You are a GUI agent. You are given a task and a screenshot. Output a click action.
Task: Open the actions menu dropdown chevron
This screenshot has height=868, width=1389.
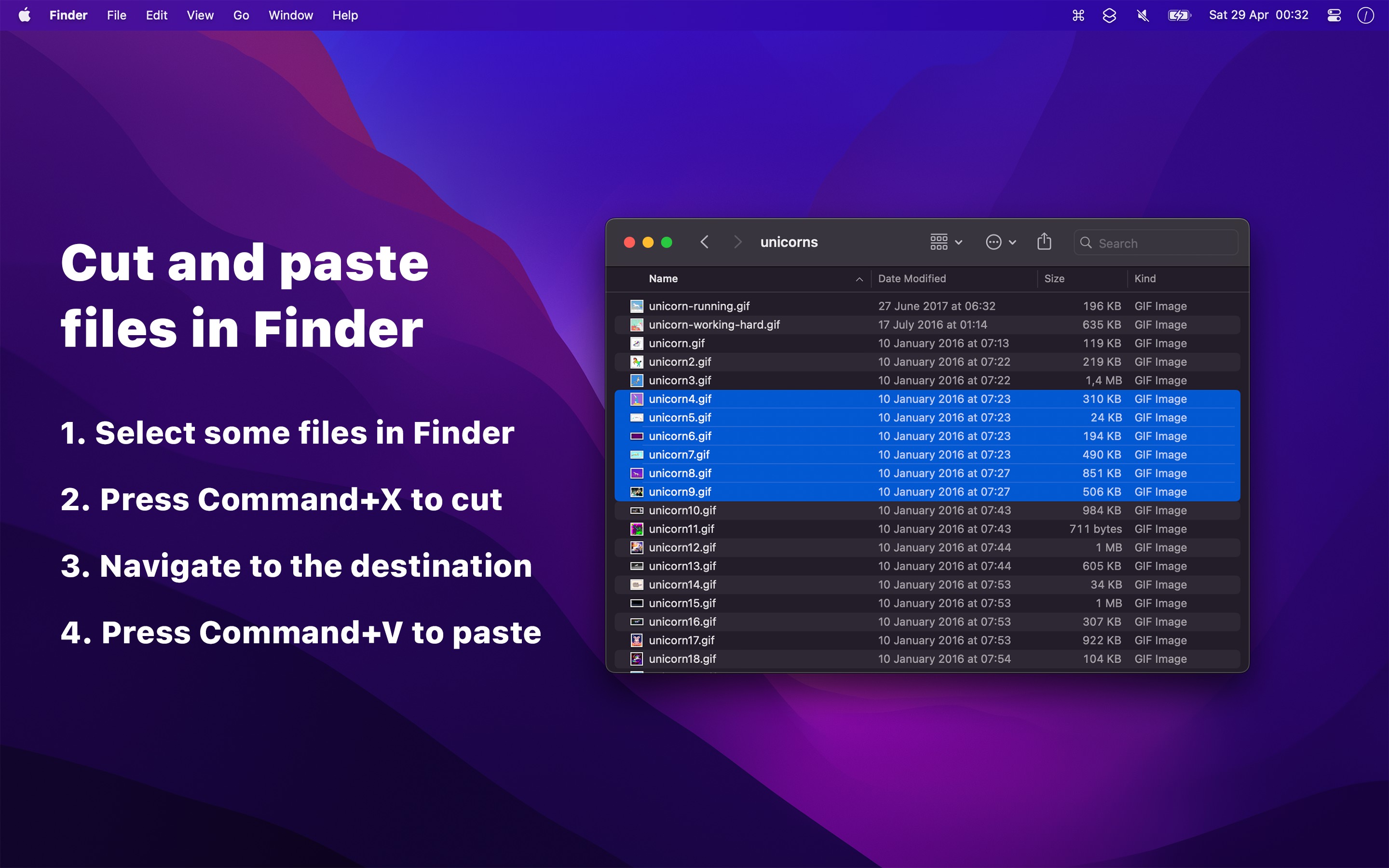click(1012, 242)
